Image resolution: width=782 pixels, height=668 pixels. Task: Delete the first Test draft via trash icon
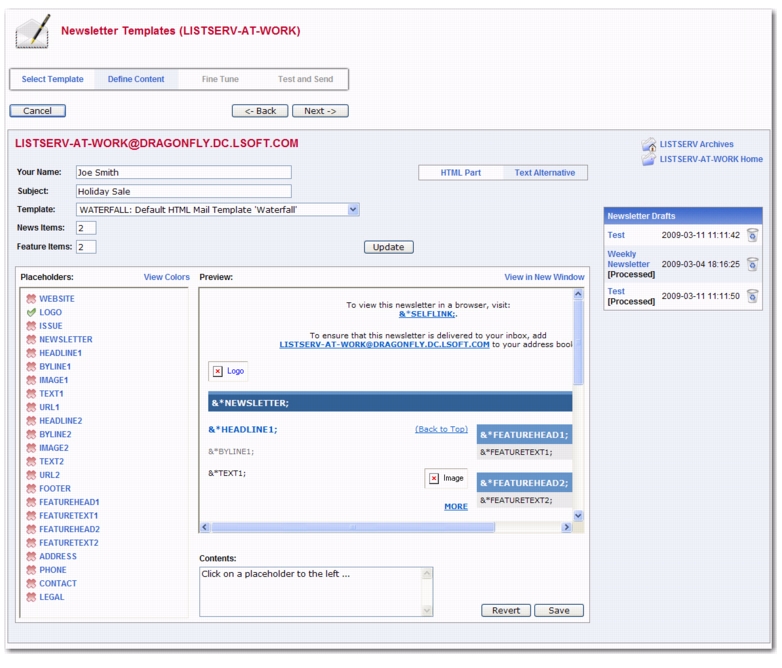click(x=752, y=236)
